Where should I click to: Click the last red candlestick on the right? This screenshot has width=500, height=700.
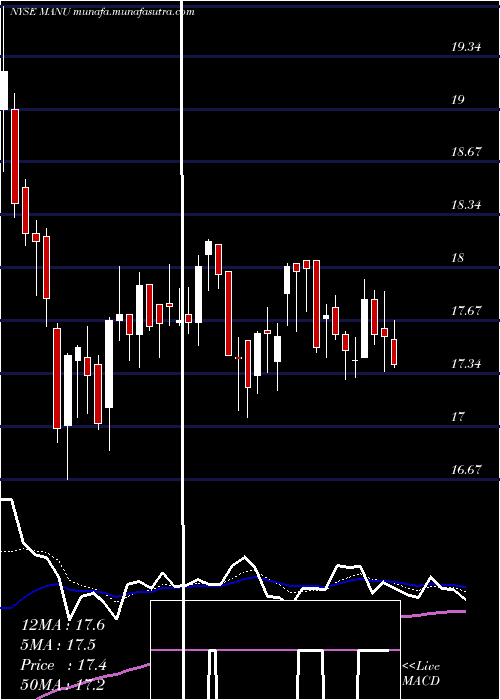[394, 352]
